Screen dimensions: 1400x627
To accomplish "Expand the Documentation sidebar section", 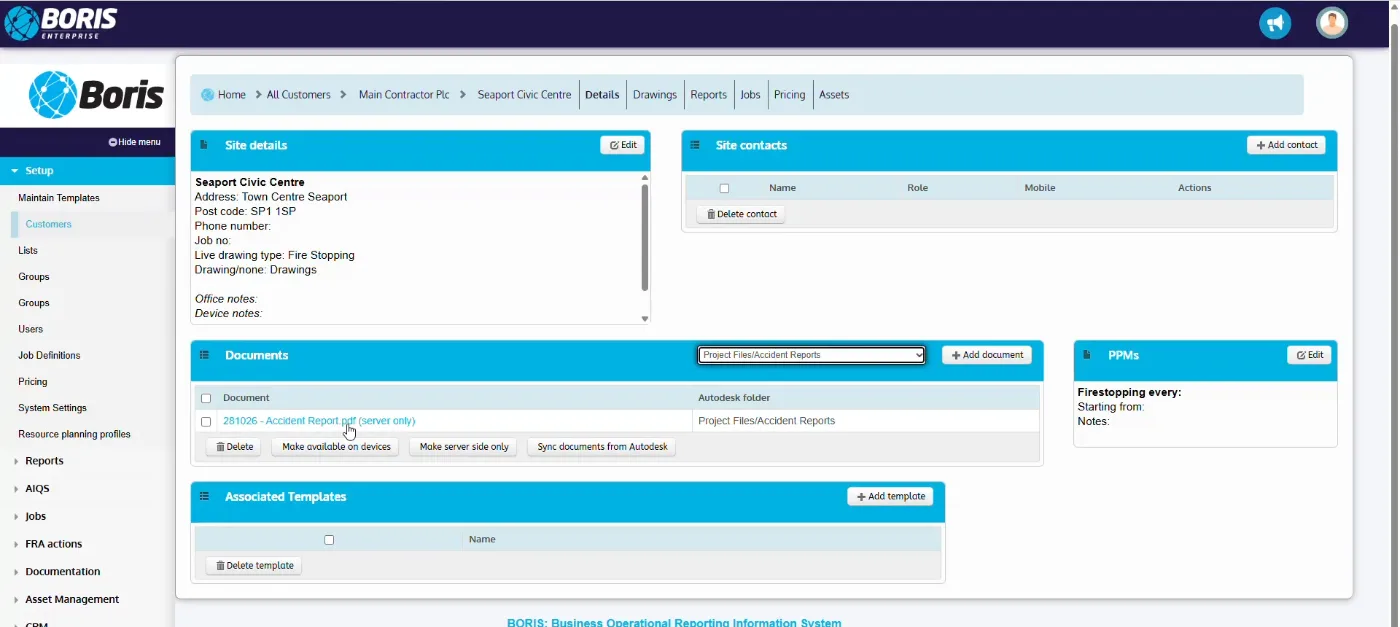I will [x=62, y=572].
